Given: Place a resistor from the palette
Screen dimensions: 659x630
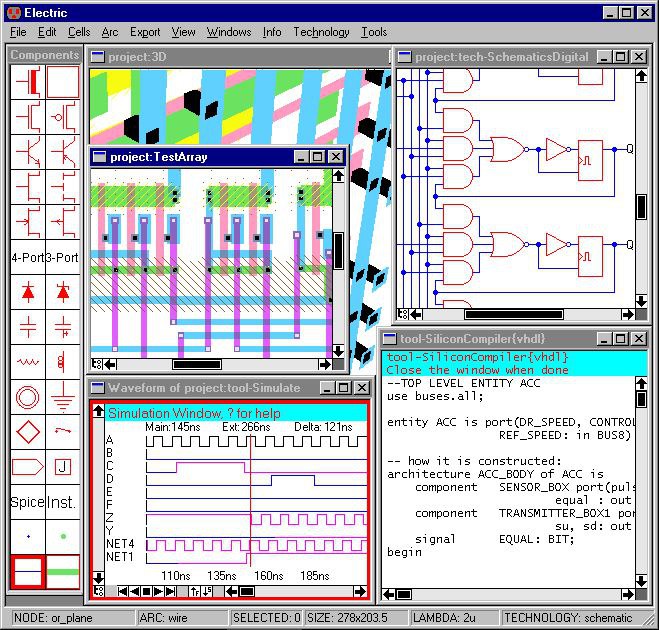Looking at the screenshot, I should point(28,362).
